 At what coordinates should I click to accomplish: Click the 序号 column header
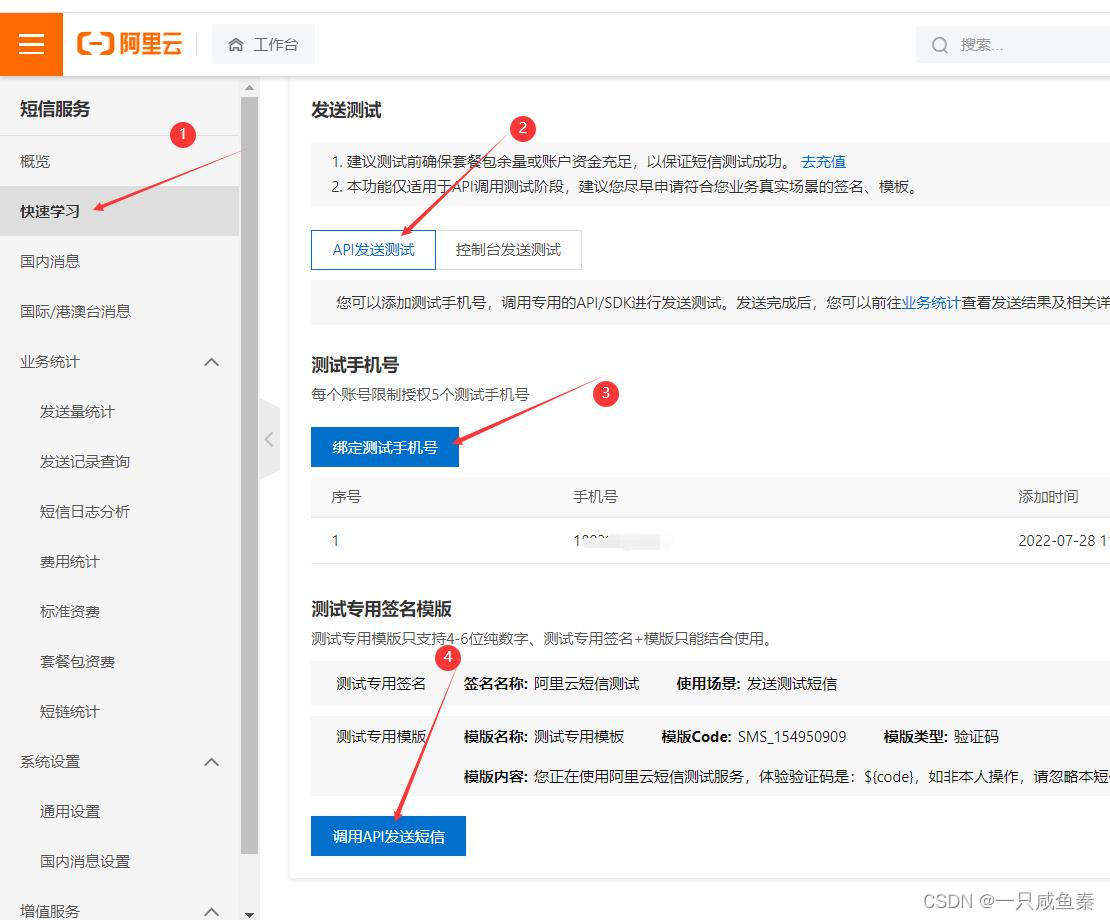click(346, 497)
